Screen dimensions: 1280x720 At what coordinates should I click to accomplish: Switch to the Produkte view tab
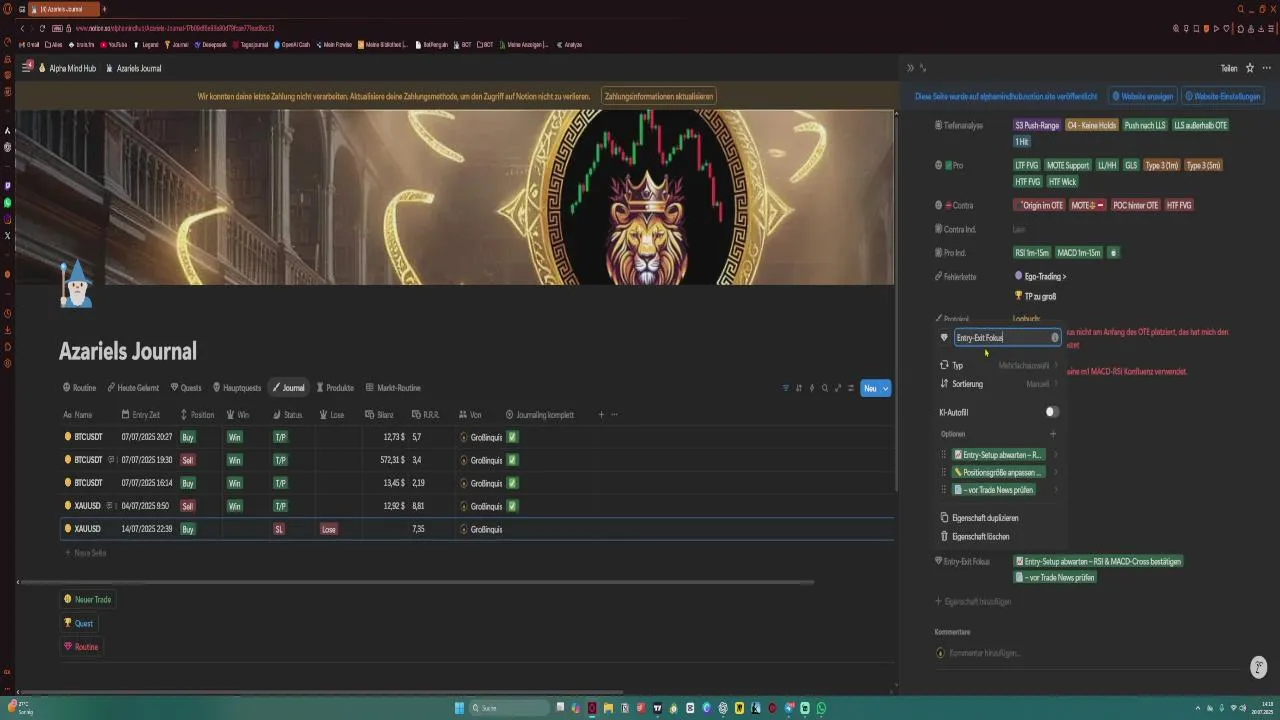point(334,388)
